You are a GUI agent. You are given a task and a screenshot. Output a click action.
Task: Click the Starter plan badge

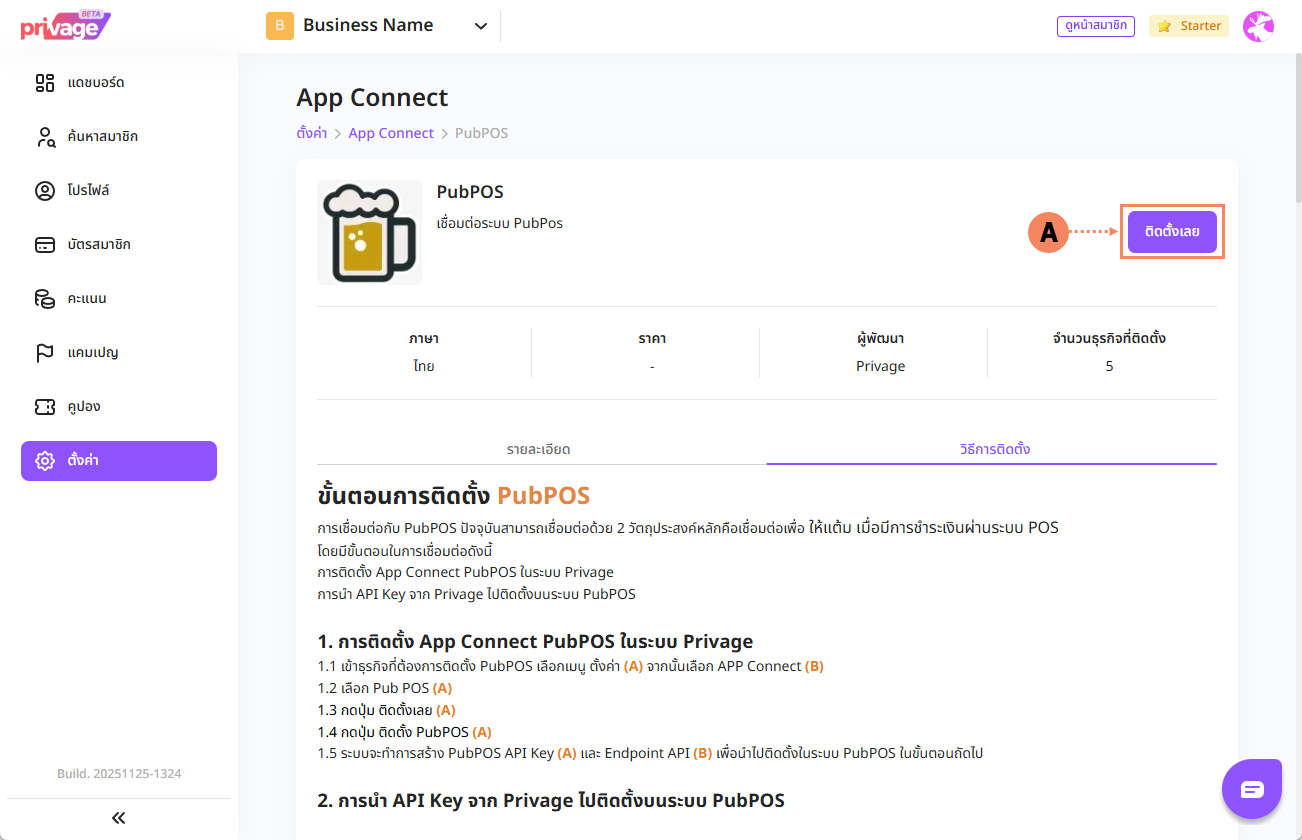point(1189,26)
